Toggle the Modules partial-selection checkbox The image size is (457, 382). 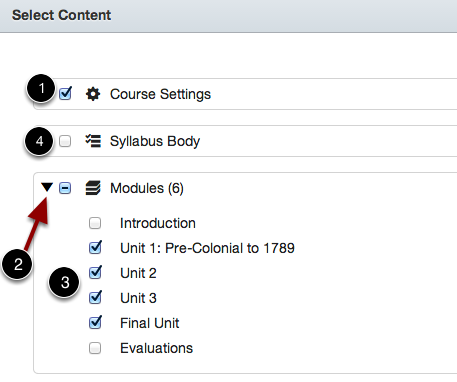[x=65, y=188]
